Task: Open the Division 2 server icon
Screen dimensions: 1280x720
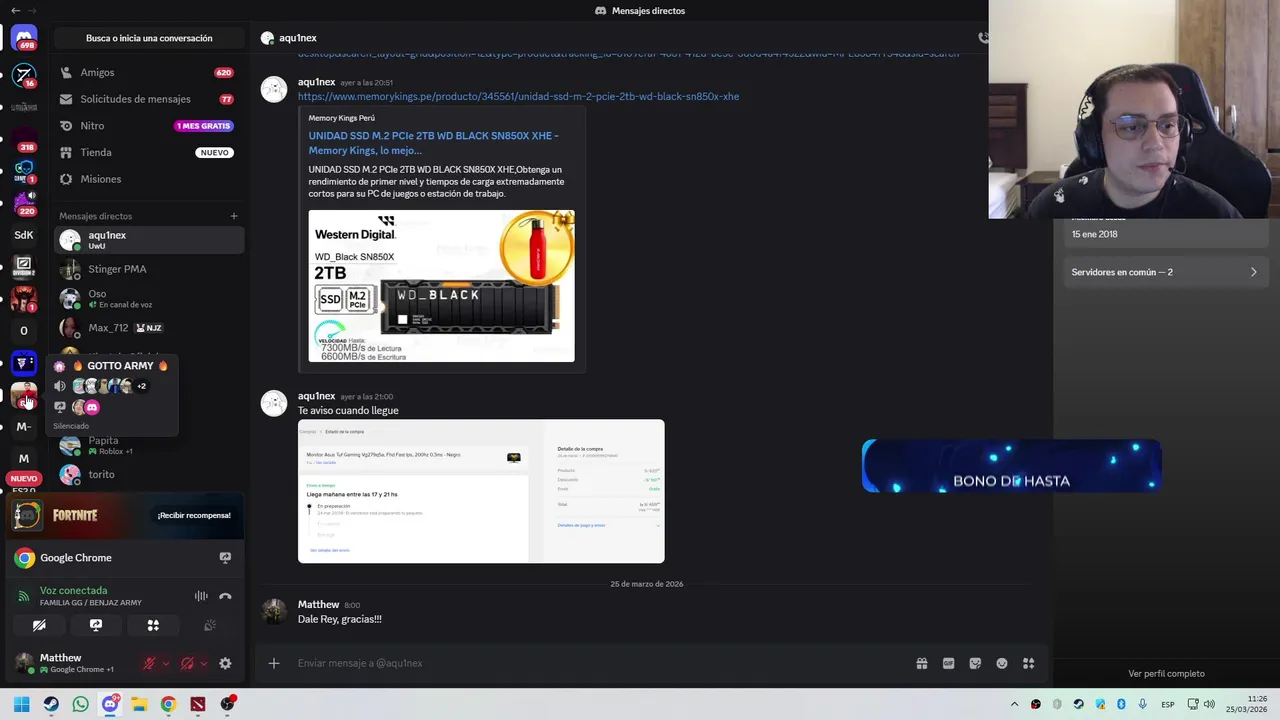Action: [x=24, y=267]
